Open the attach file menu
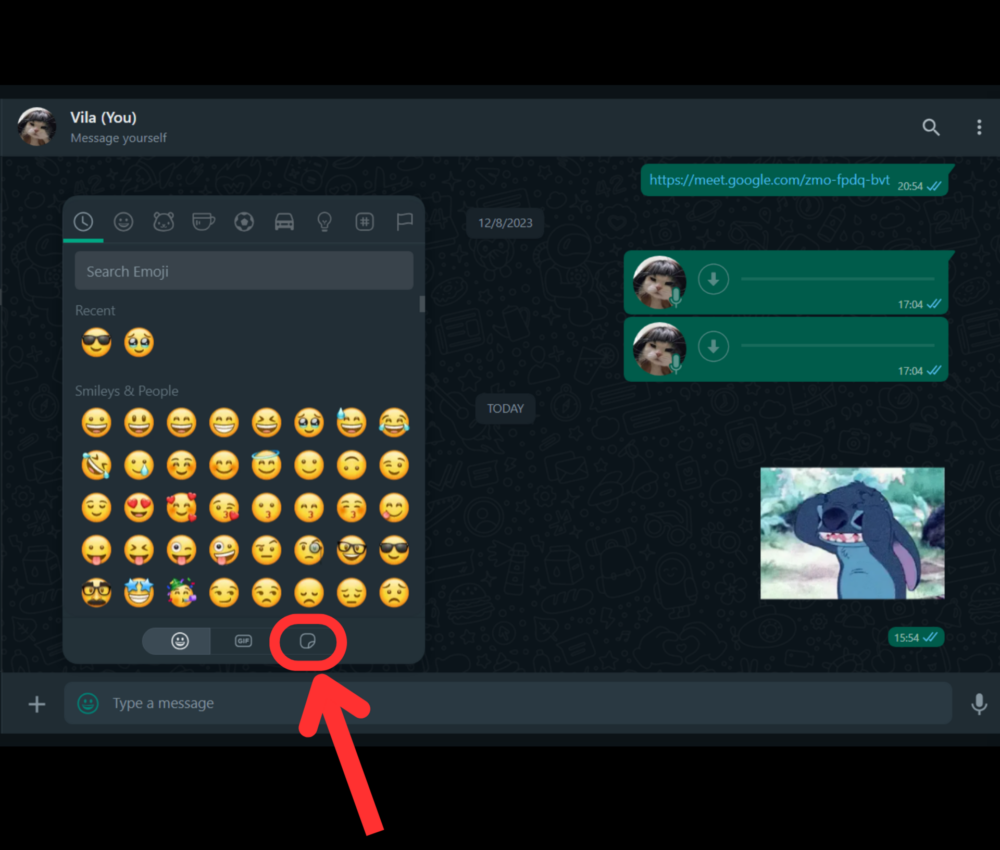Viewport: 1000px width, 850px height. pyautogui.click(x=36, y=703)
